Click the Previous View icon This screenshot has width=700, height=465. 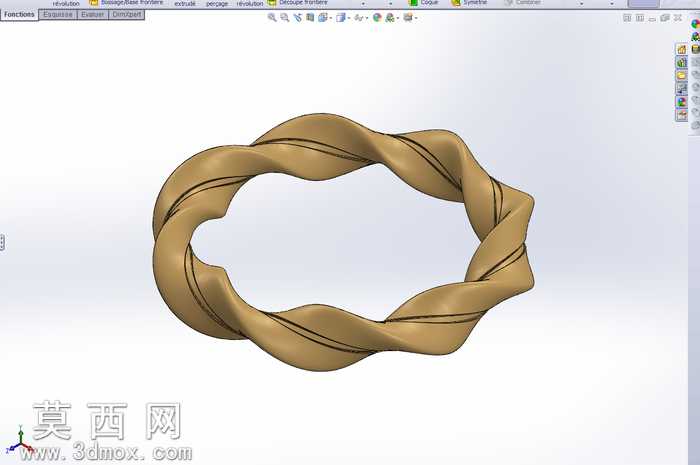[297, 18]
